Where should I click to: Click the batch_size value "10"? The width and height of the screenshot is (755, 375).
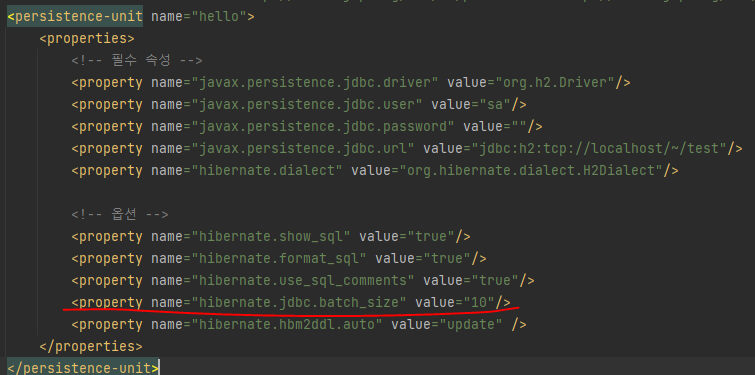pos(479,303)
